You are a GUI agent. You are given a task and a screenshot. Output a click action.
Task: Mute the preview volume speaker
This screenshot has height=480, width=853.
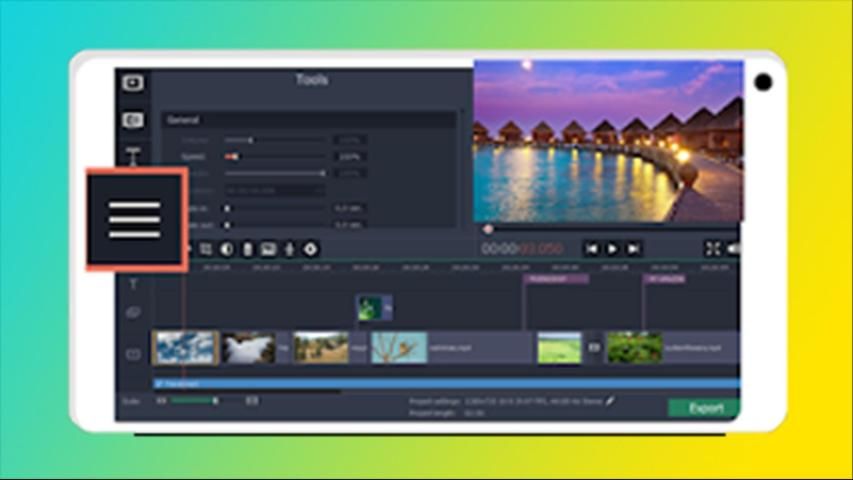point(734,249)
